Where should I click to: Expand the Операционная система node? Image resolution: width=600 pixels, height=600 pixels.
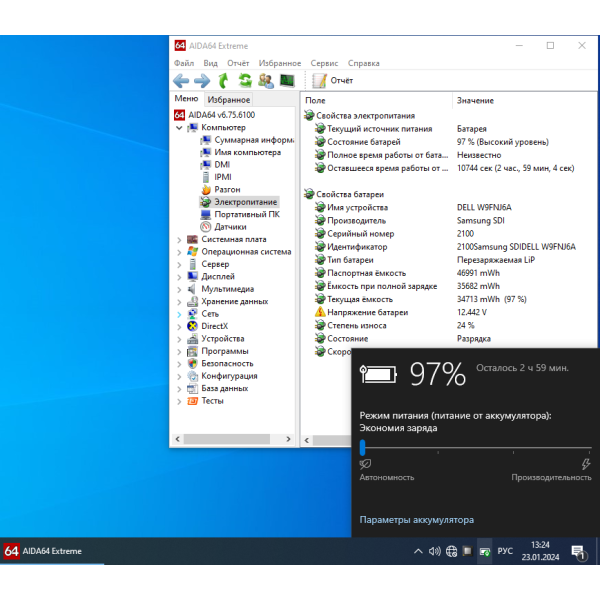pos(179,252)
